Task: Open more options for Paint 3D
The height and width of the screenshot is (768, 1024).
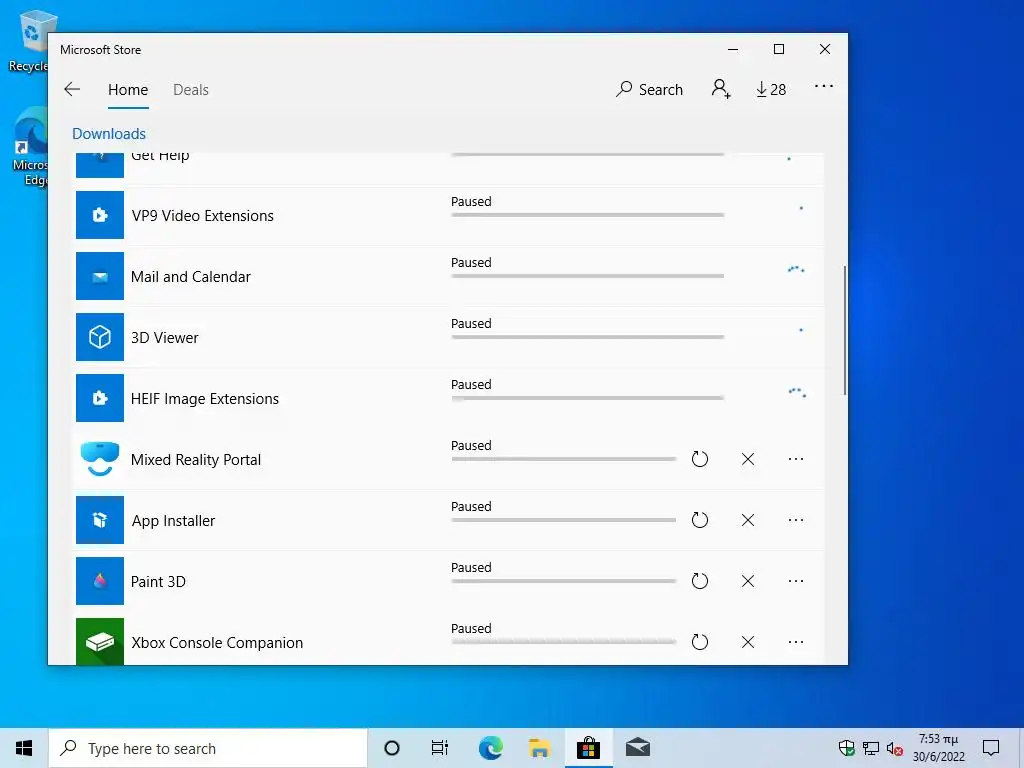Action: pos(795,581)
